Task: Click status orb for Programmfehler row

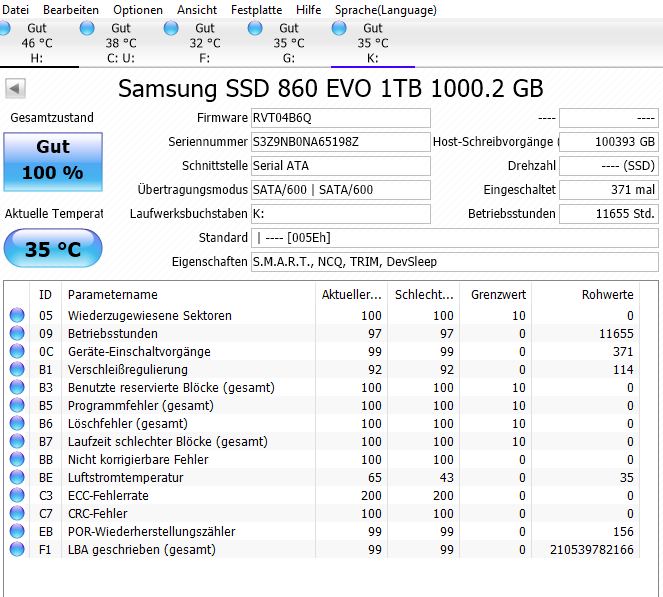Action: 17,405
